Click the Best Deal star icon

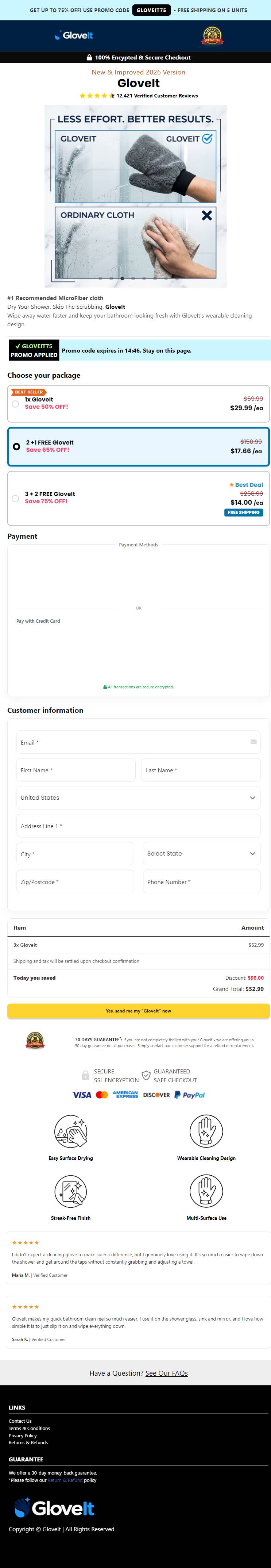coord(231,484)
